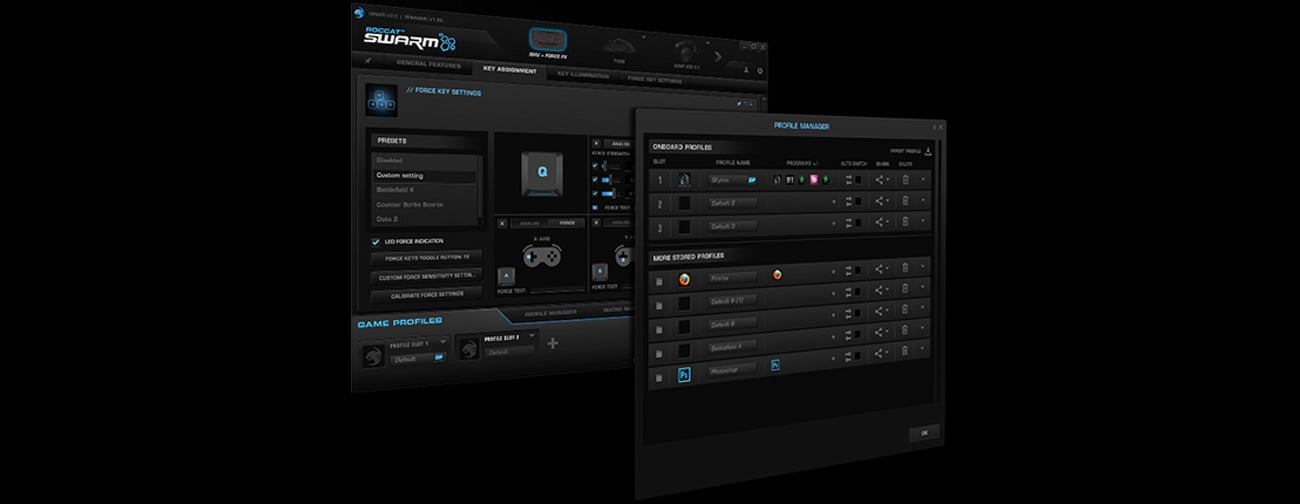Share the Default 2 onboard profile

[x=879, y=202]
